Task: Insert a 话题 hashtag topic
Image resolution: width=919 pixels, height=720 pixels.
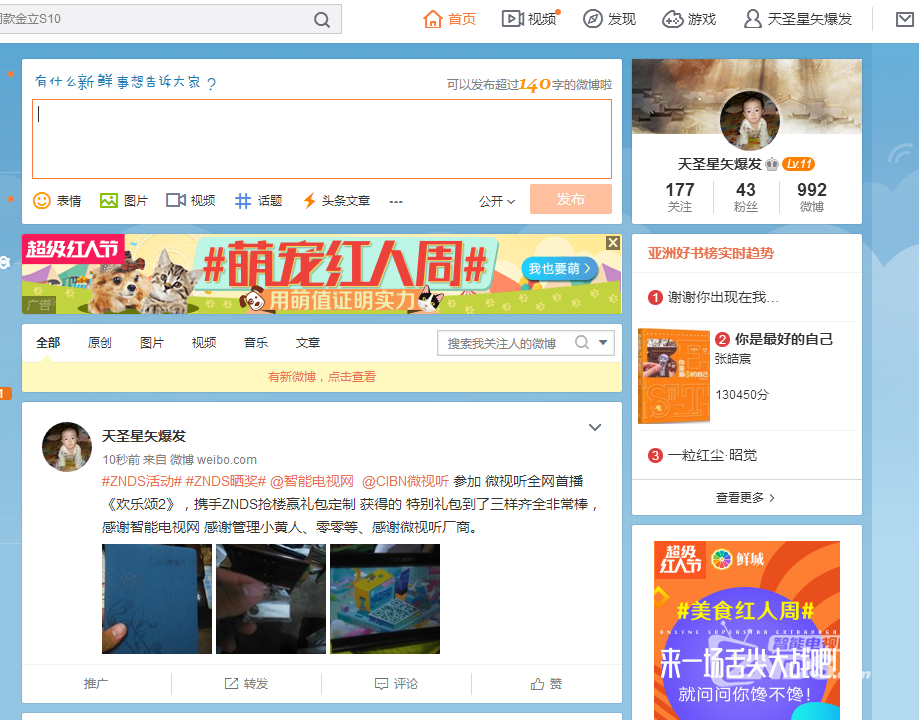Action: [x=258, y=201]
